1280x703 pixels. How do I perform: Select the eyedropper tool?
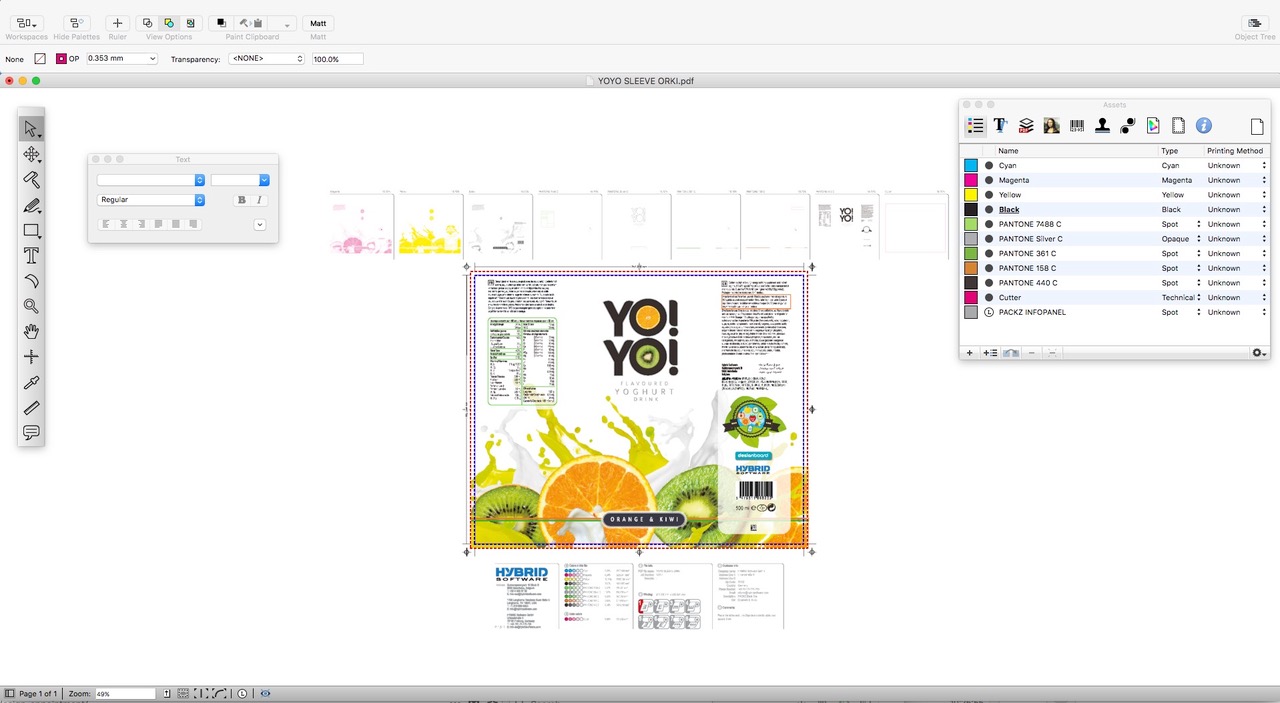[31, 382]
